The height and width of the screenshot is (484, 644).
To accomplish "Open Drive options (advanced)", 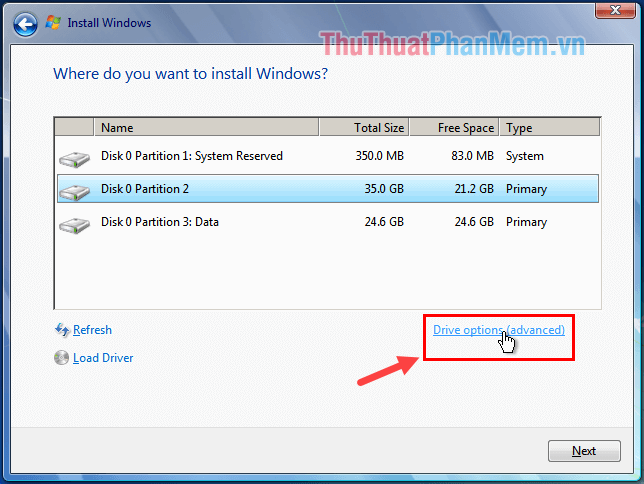I will click(x=499, y=330).
